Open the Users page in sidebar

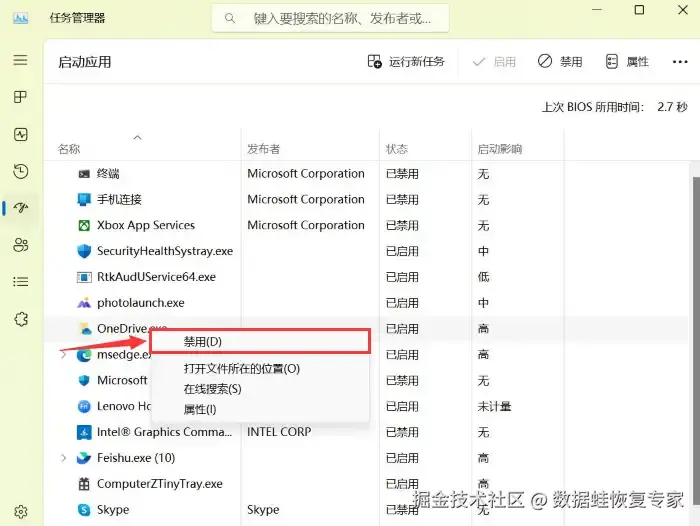tap(21, 245)
